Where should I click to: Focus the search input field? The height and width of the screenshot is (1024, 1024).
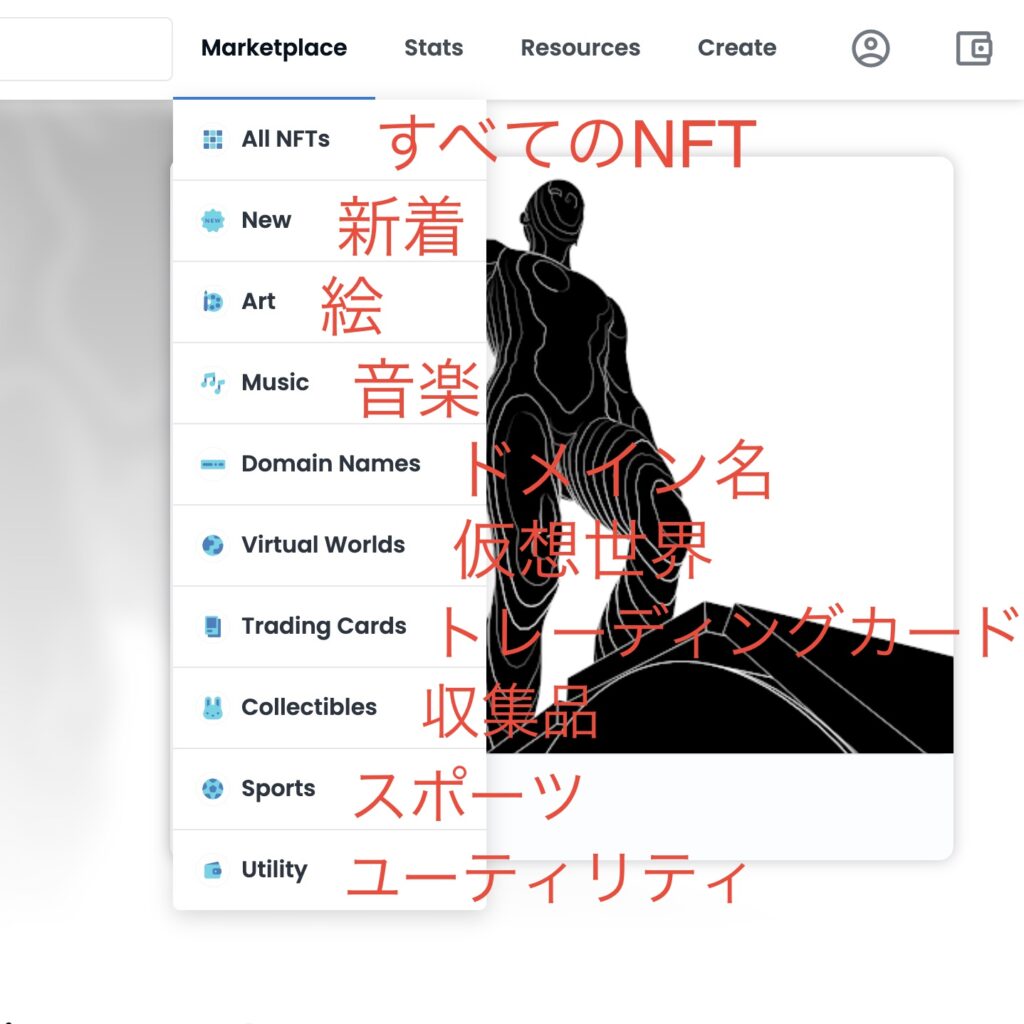tap(85, 49)
